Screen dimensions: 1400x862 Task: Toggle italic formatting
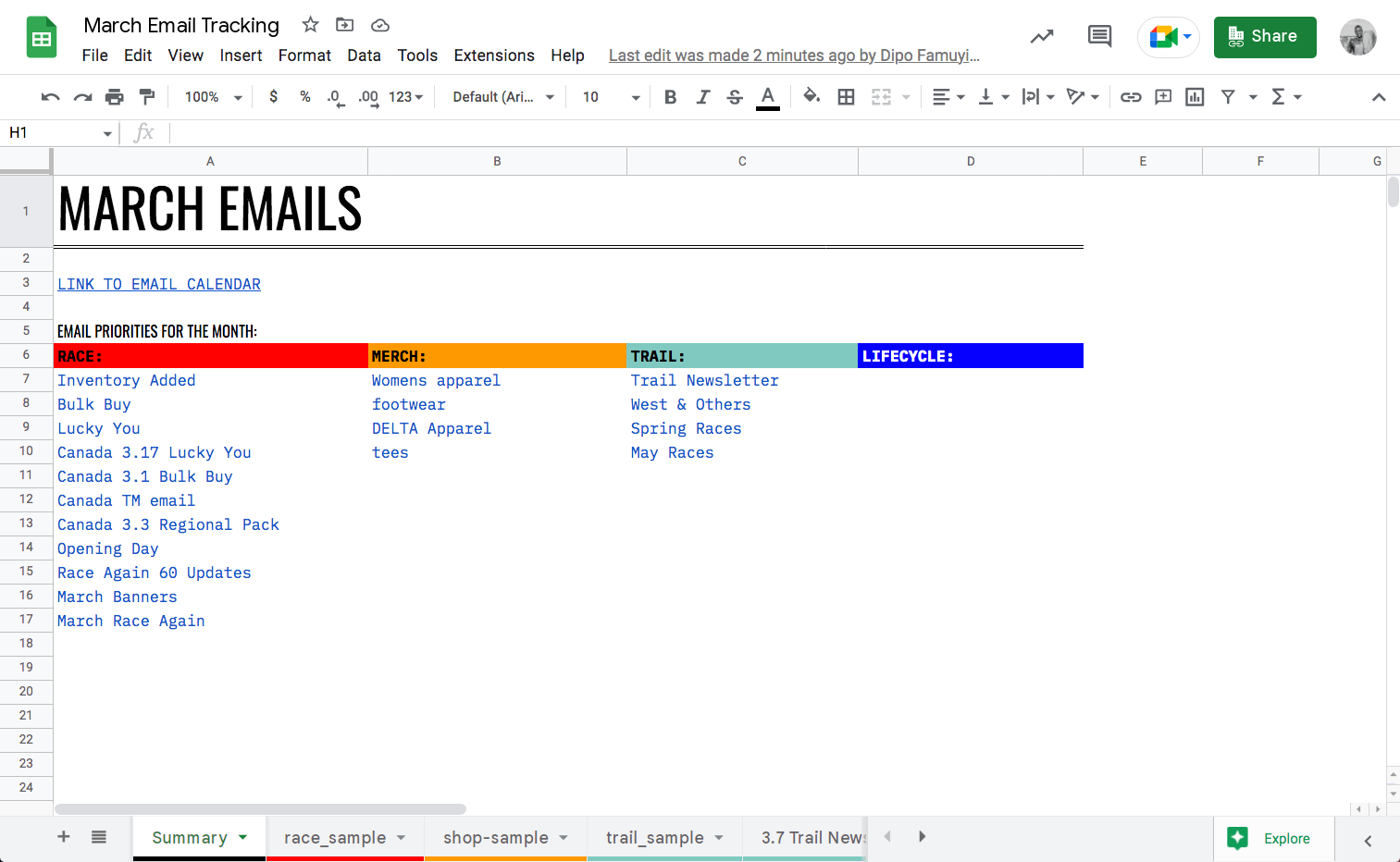(x=703, y=97)
